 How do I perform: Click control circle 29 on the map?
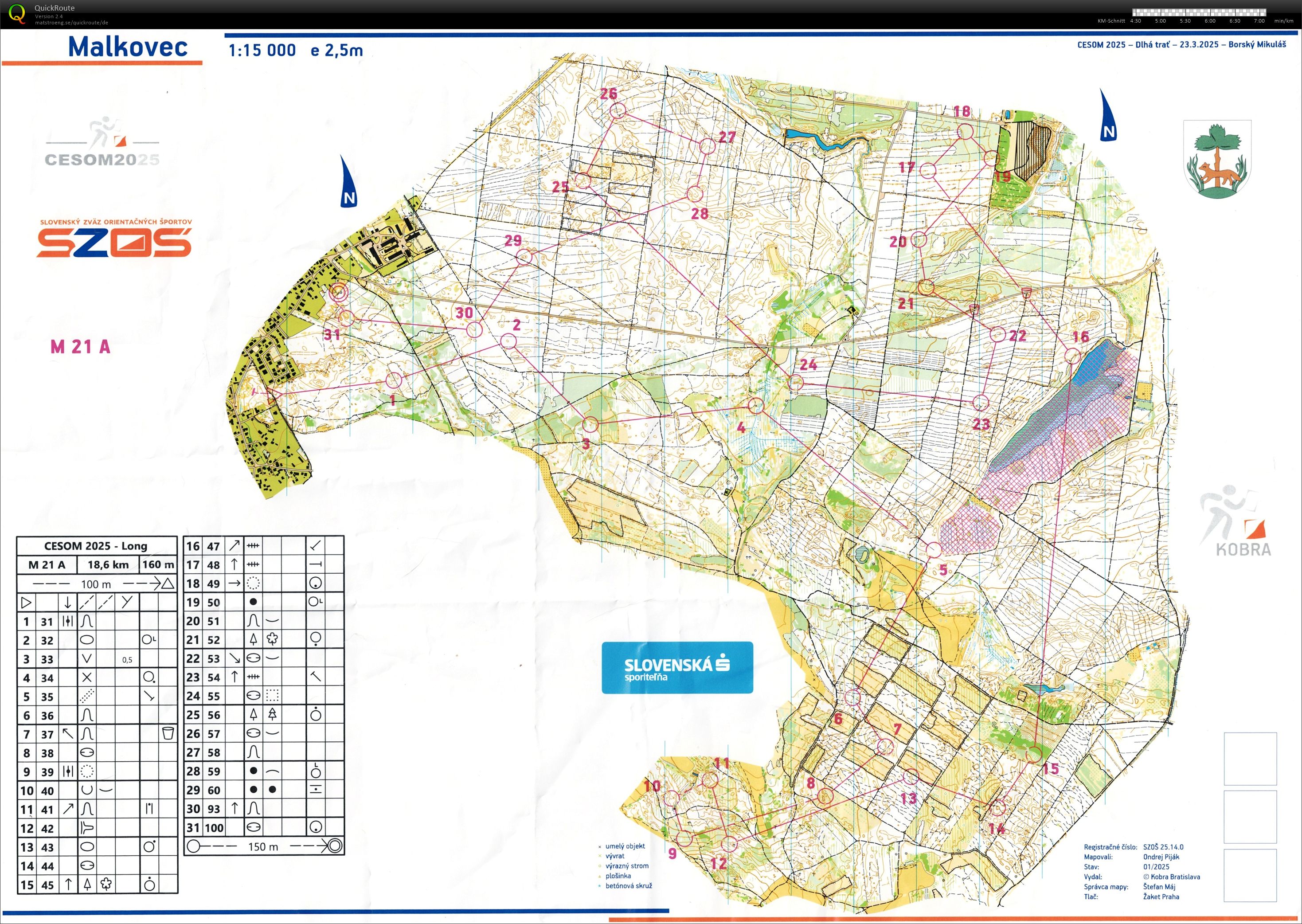(524, 257)
